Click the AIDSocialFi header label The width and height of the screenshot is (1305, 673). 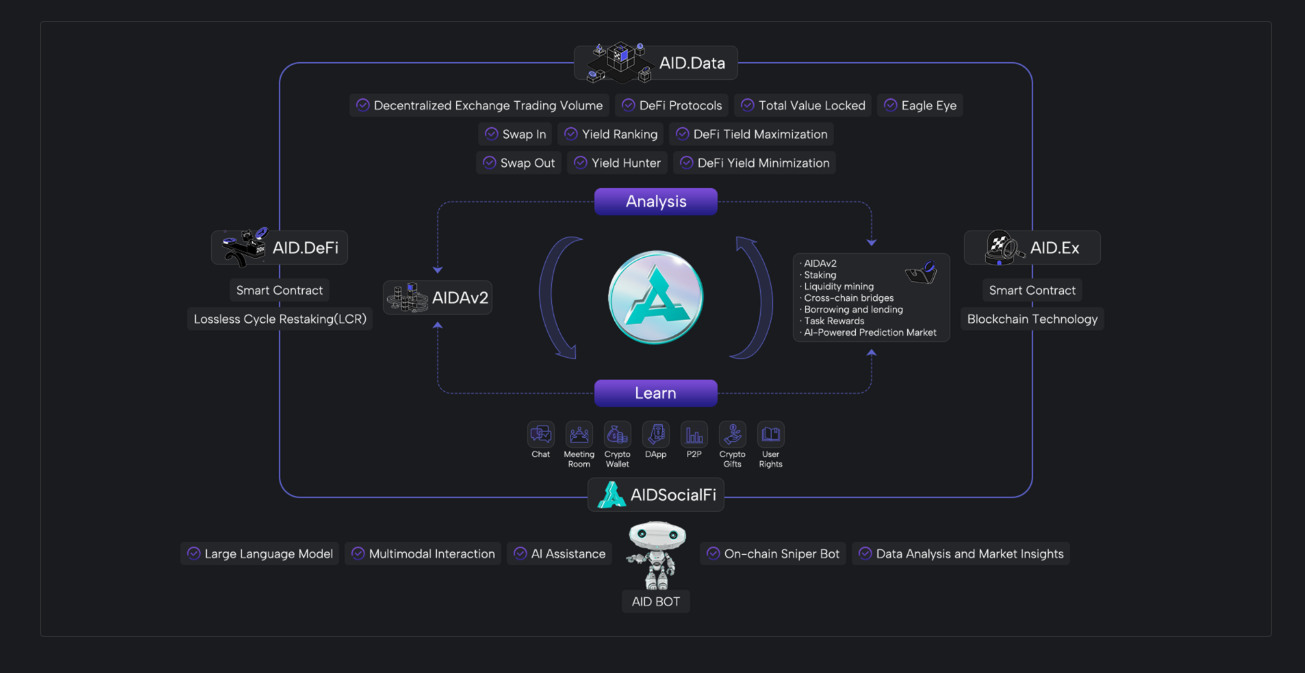(656, 495)
